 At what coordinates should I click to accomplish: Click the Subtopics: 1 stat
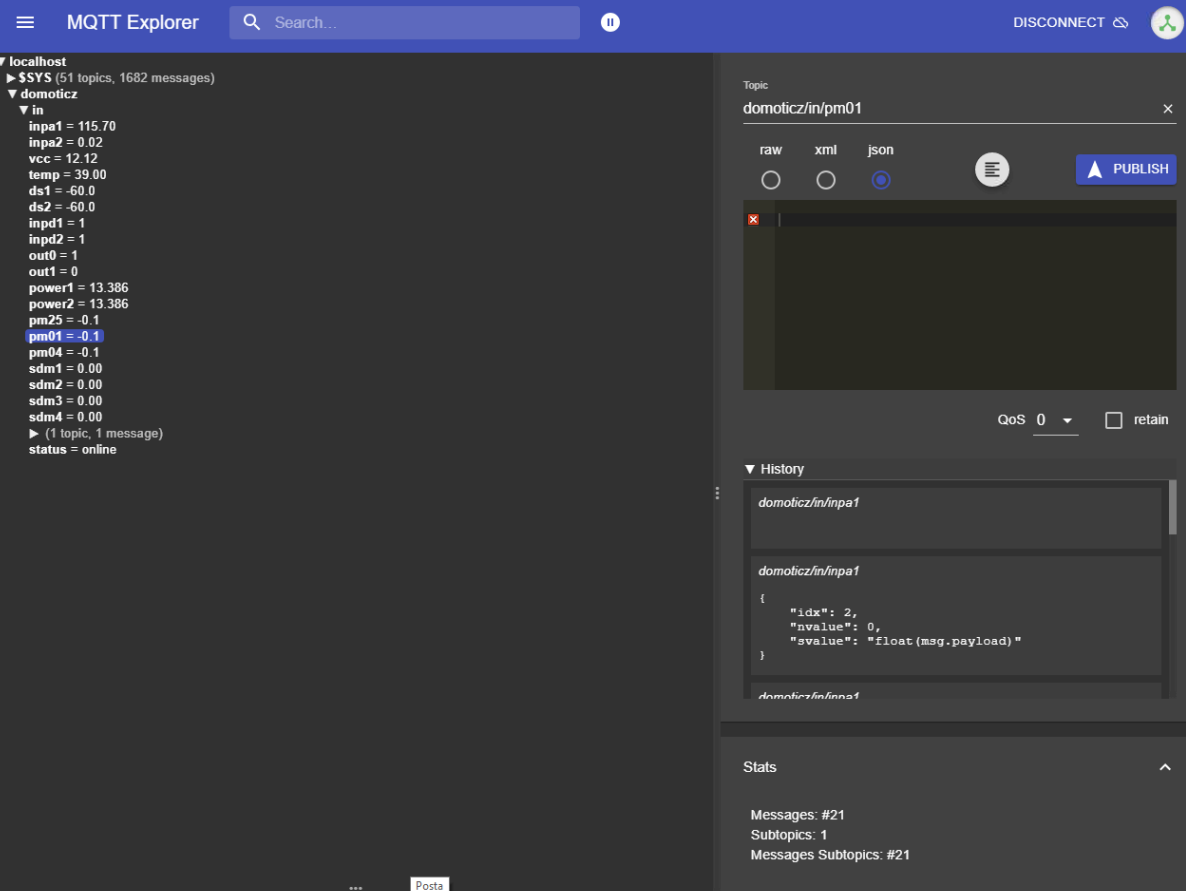pos(789,835)
